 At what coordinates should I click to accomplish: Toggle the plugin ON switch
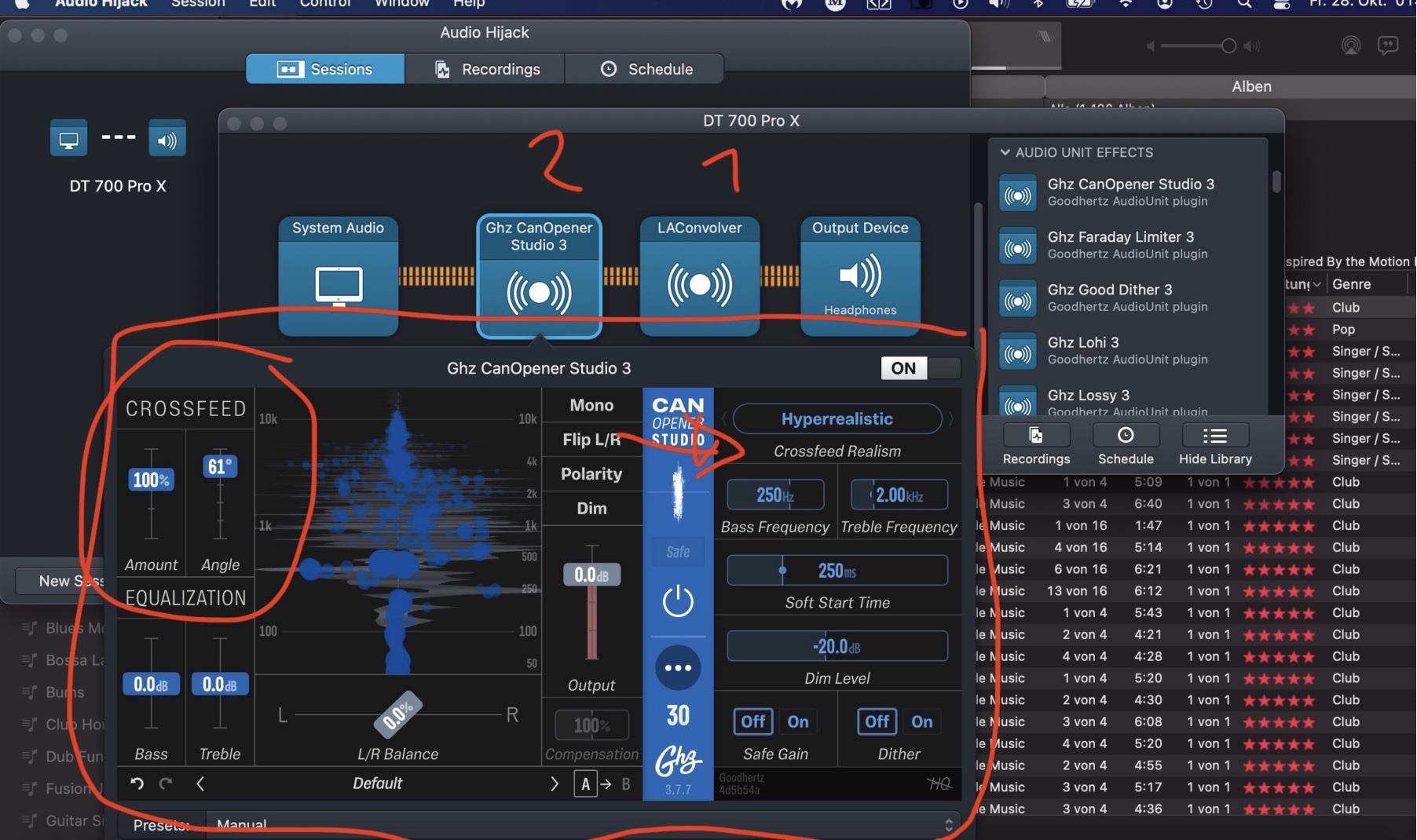[x=921, y=368]
